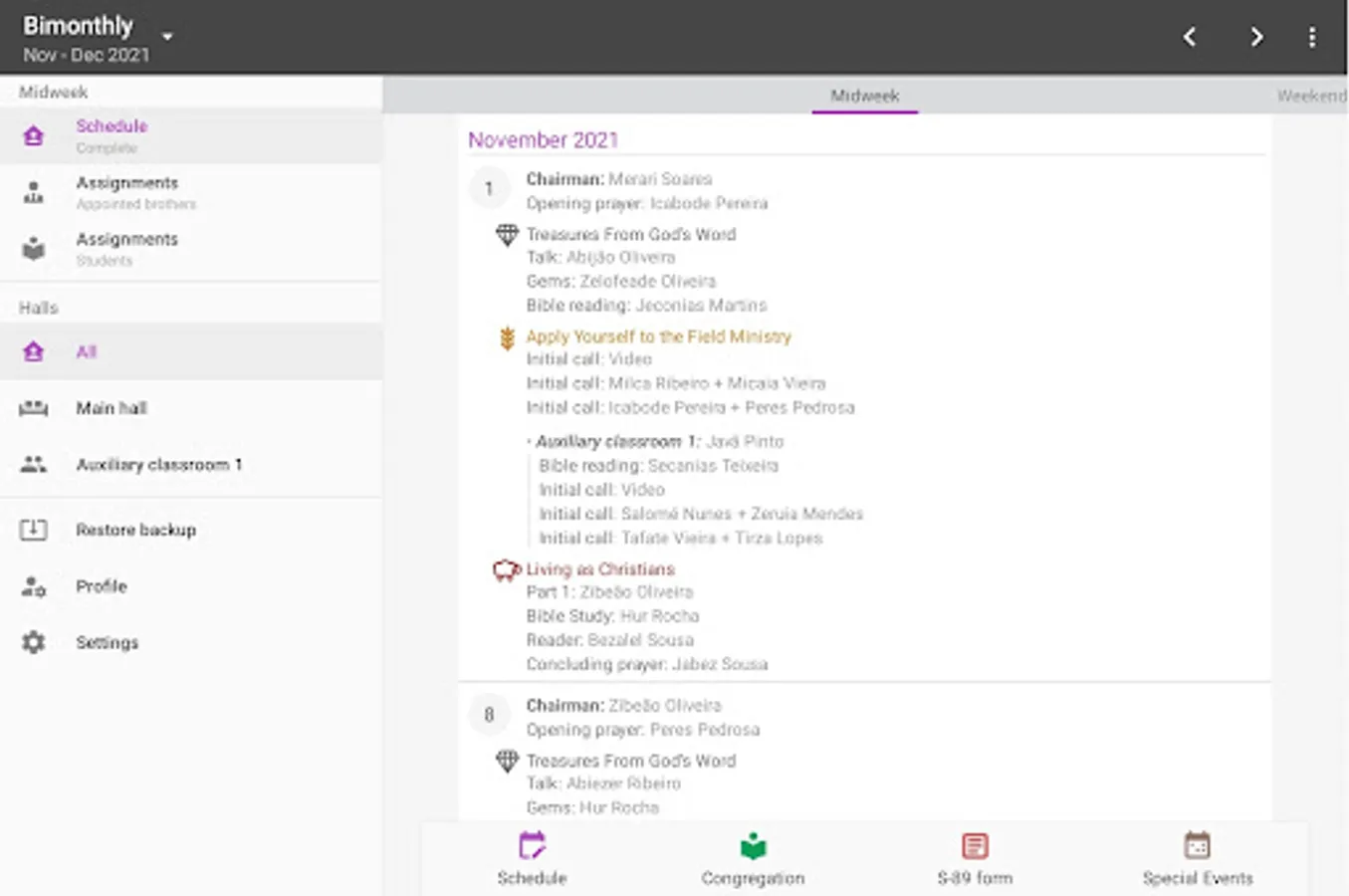The image size is (1349, 896).
Task: Open the Schedule bottom navigation icon
Action: (x=532, y=846)
